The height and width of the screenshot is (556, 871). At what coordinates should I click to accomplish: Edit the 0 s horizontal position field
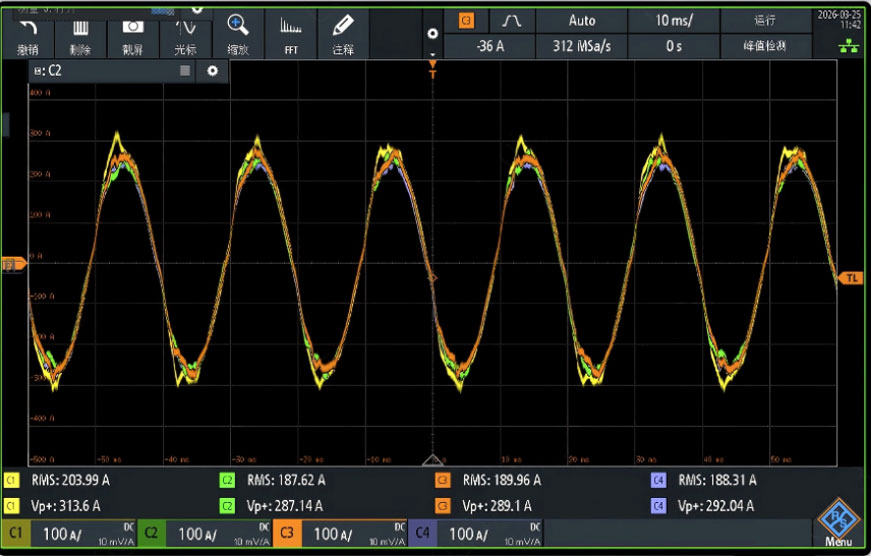674,46
